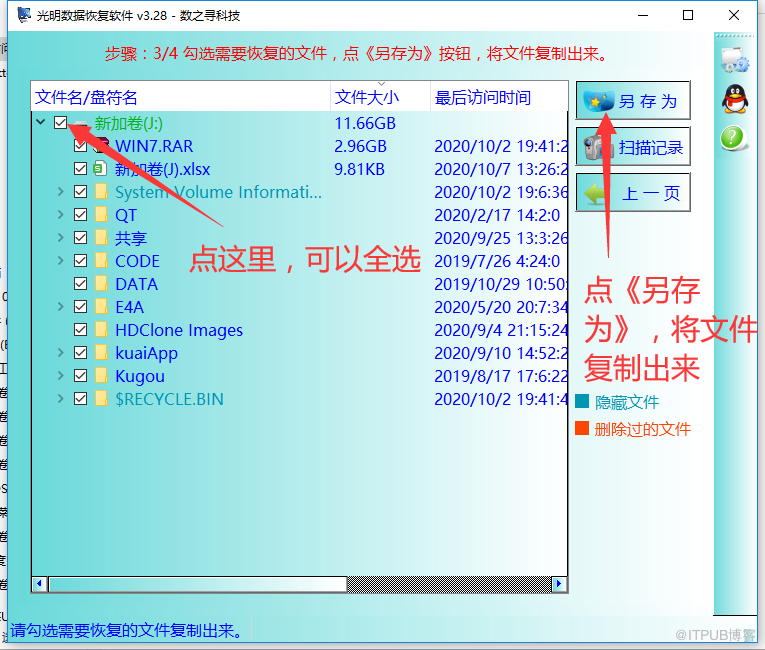Click the WIN7.RAR archive file icon

(x=101, y=146)
